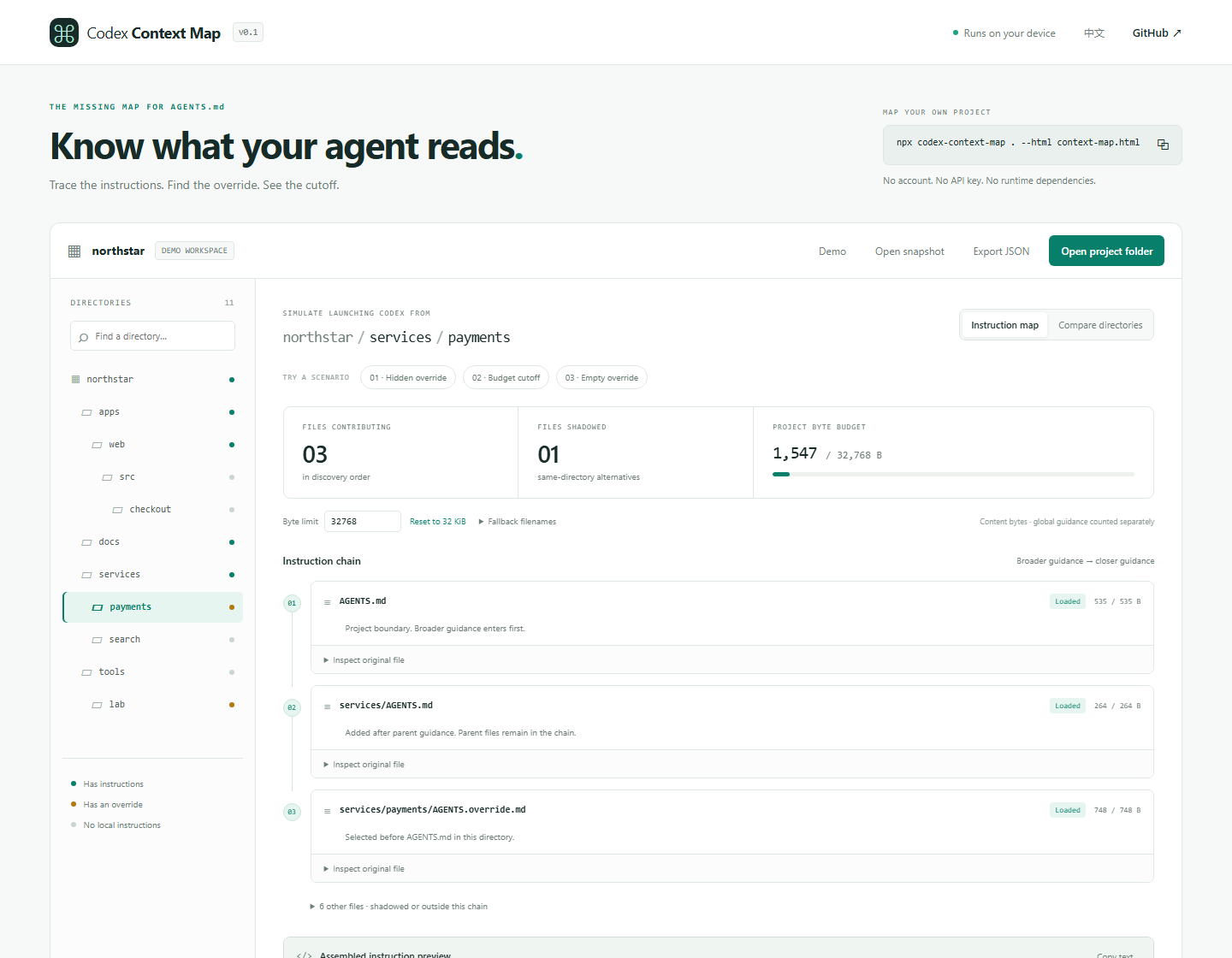Switch language to 中文

[1094, 33]
